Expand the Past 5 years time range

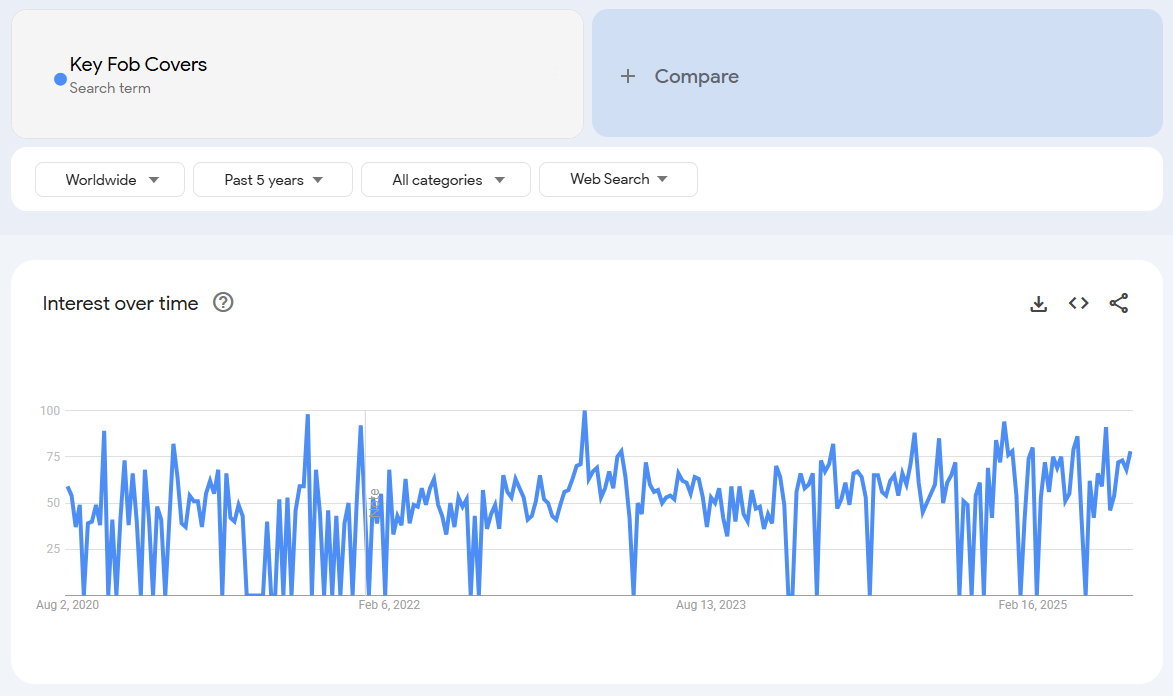pyautogui.click(x=273, y=180)
